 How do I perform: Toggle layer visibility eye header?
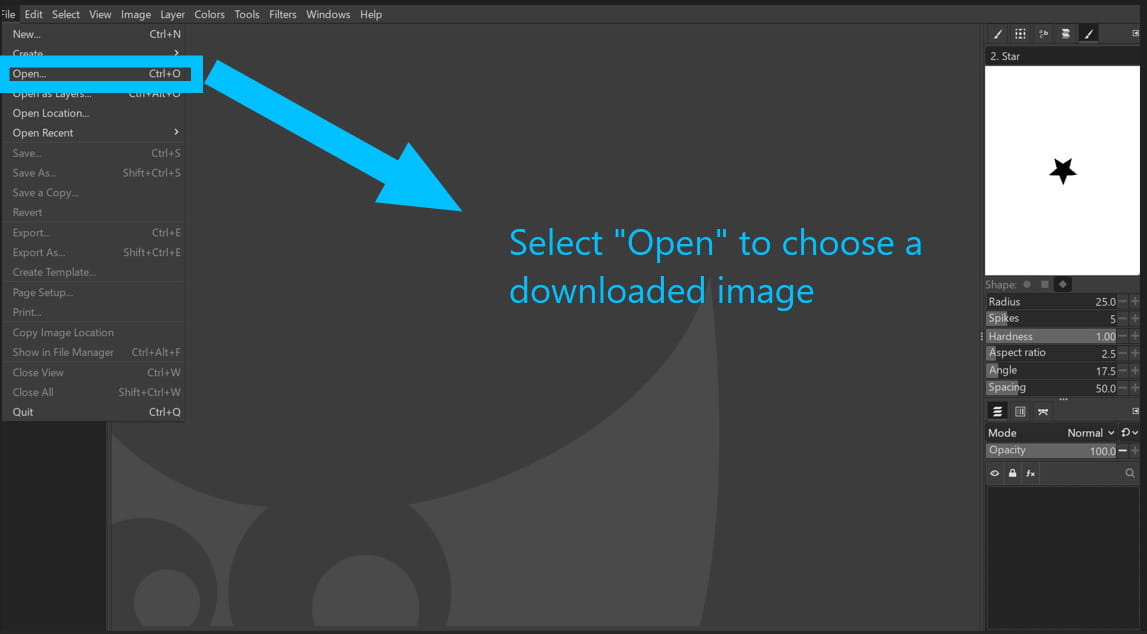[995, 473]
